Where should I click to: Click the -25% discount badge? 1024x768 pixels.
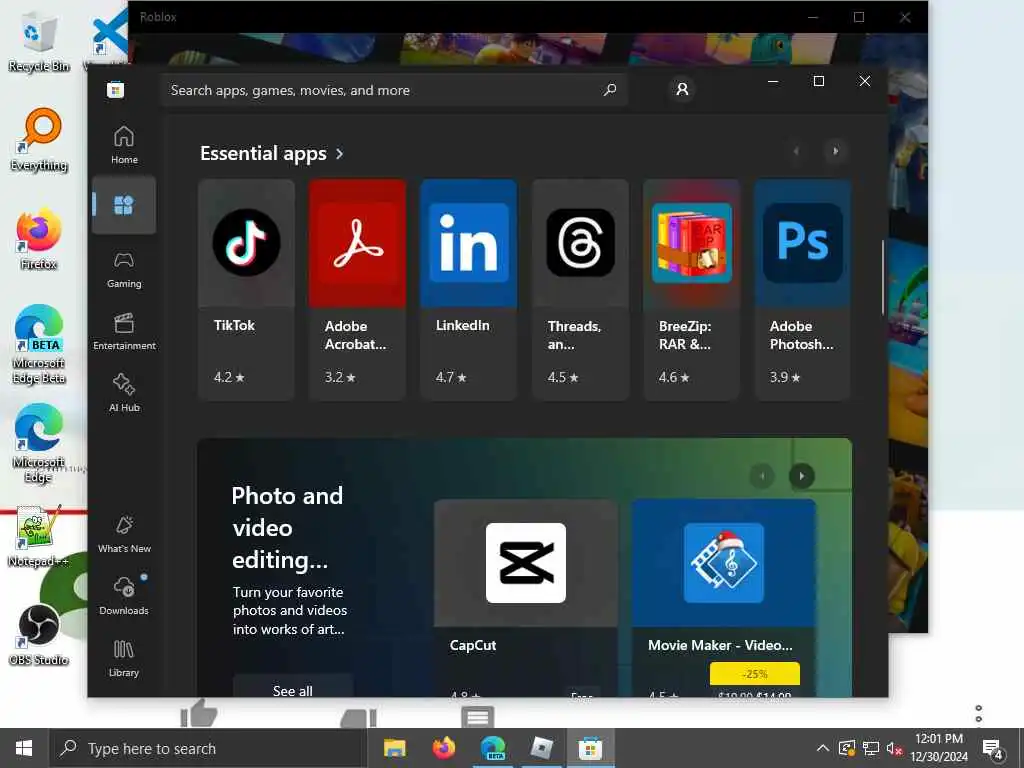point(755,674)
